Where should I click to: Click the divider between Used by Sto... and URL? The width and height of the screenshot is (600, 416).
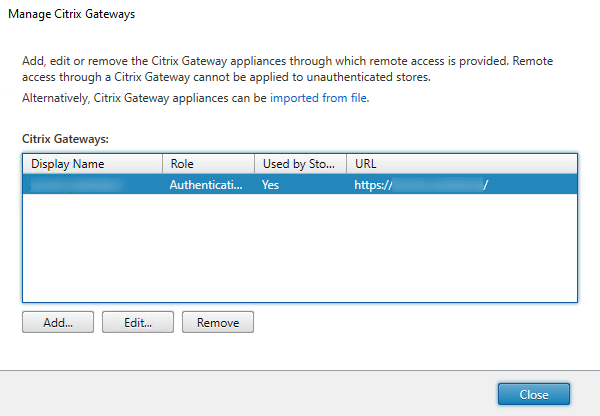coord(346,163)
